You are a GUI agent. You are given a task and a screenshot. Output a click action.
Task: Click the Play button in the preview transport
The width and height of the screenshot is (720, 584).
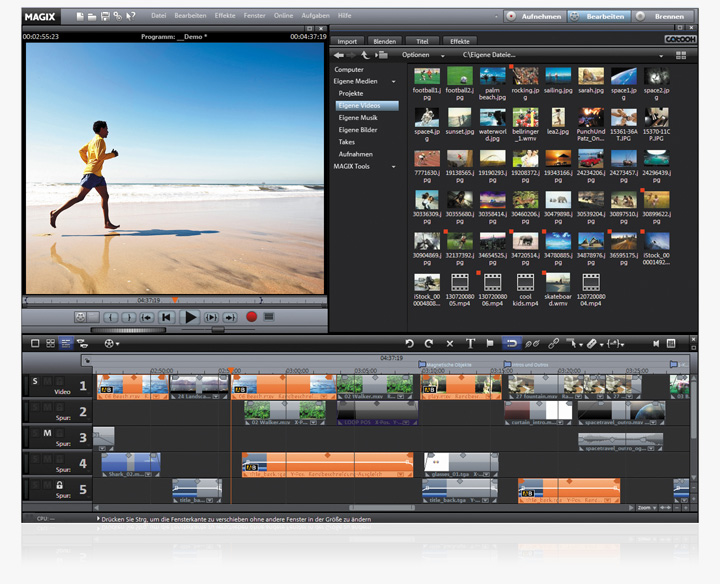pos(190,317)
